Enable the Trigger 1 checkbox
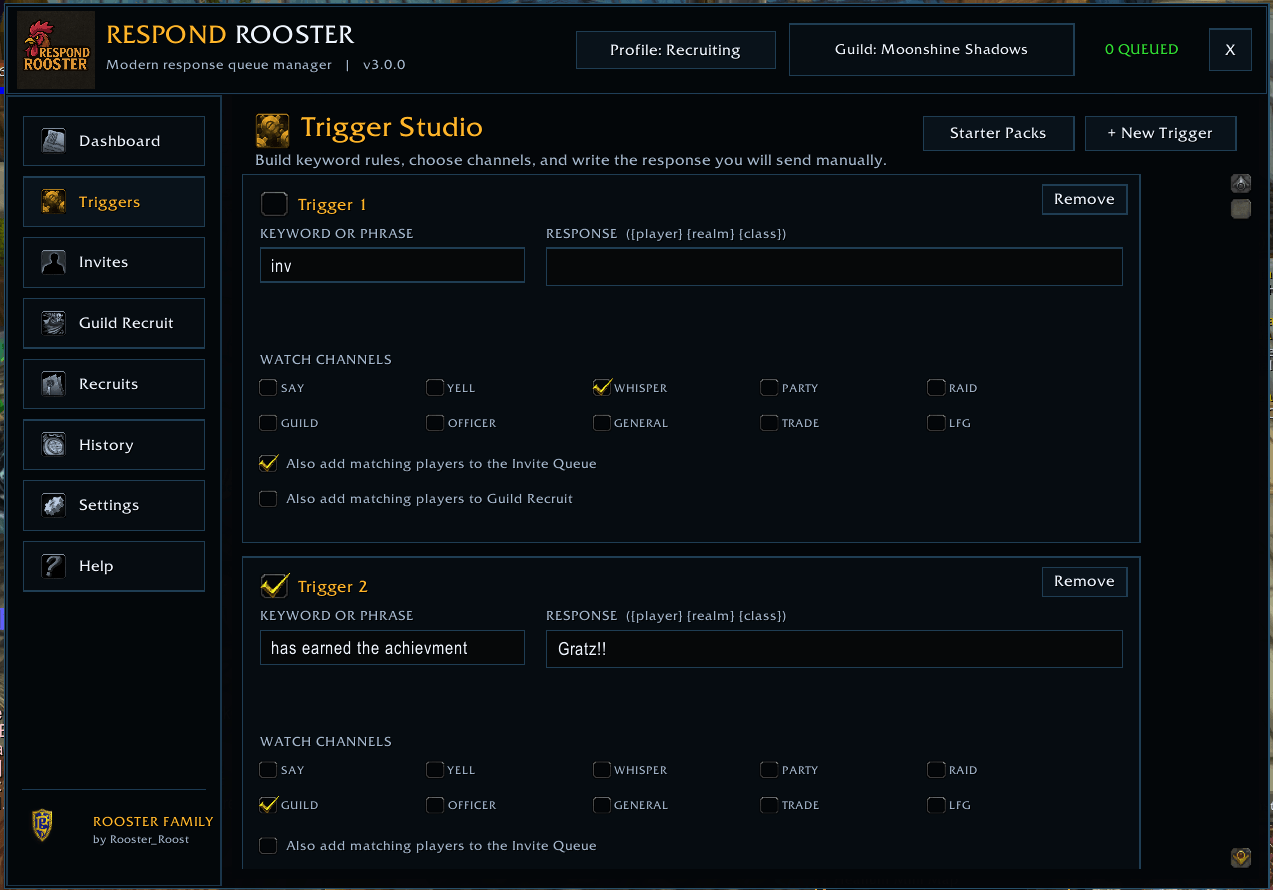The height and width of the screenshot is (890, 1273). tap(274, 204)
